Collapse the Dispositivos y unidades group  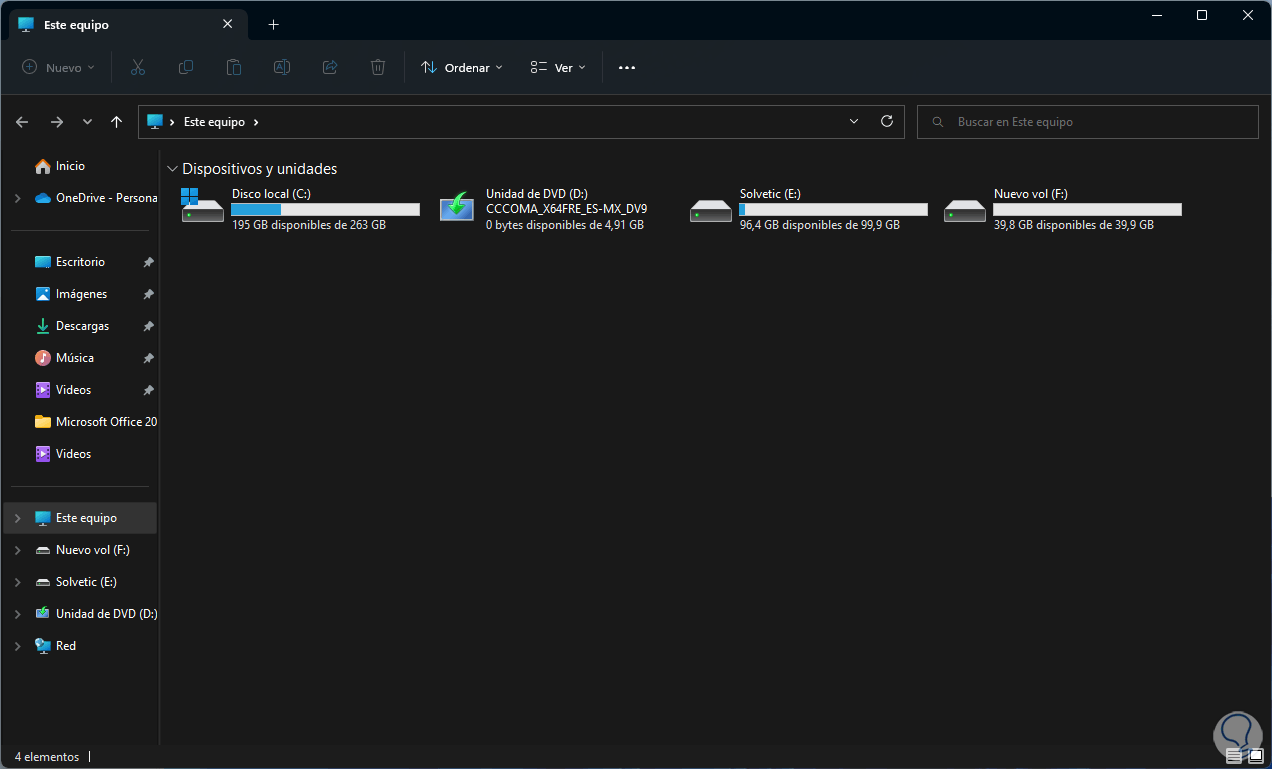[173, 169]
